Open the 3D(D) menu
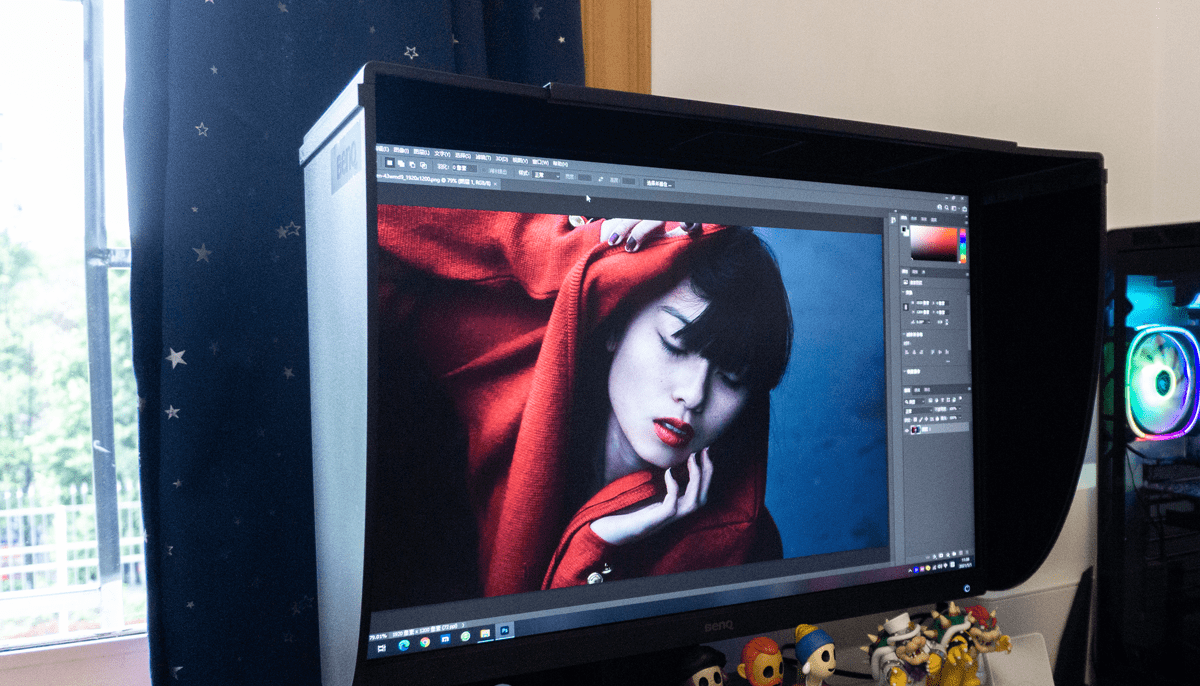Image resolution: width=1200 pixels, height=686 pixels. pos(501,159)
